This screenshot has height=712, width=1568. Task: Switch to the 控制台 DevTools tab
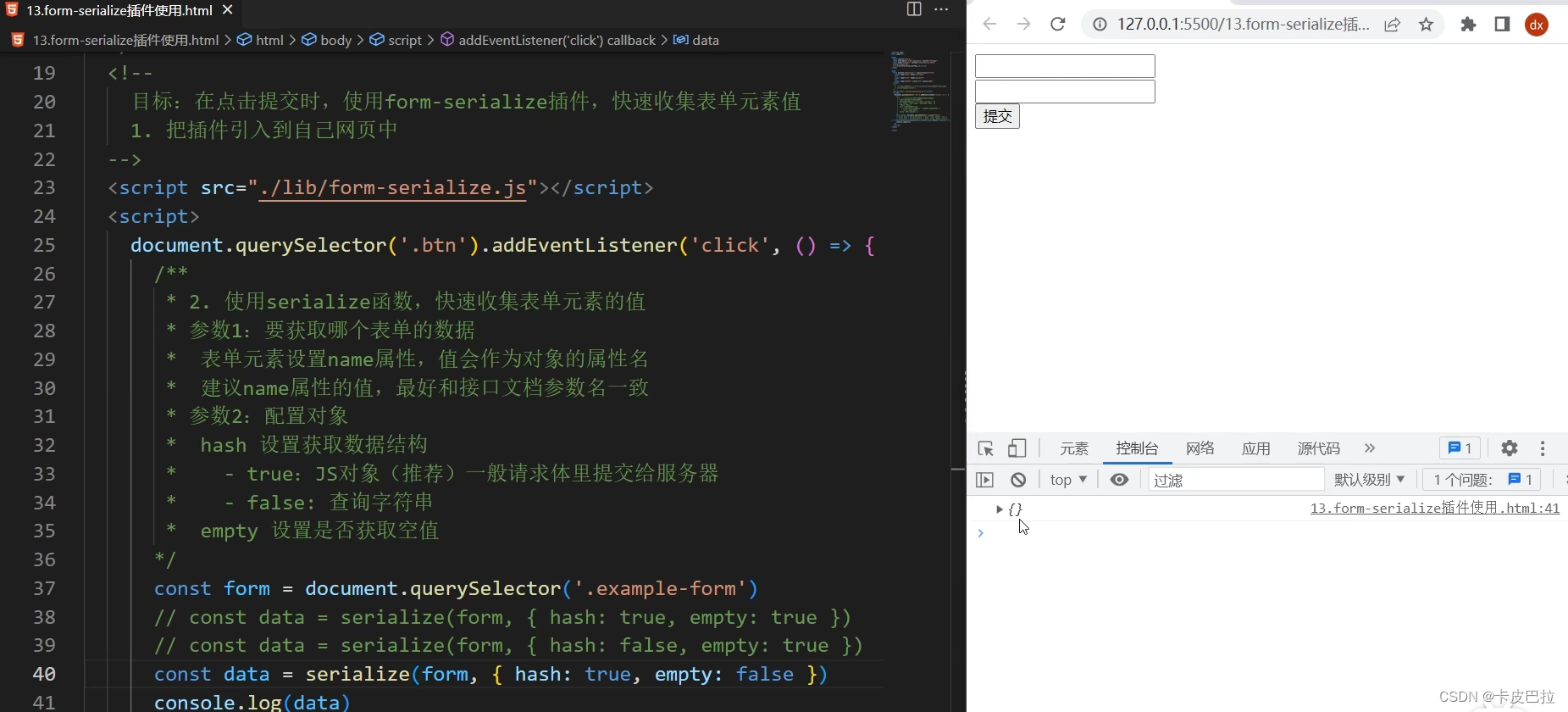pos(1137,448)
